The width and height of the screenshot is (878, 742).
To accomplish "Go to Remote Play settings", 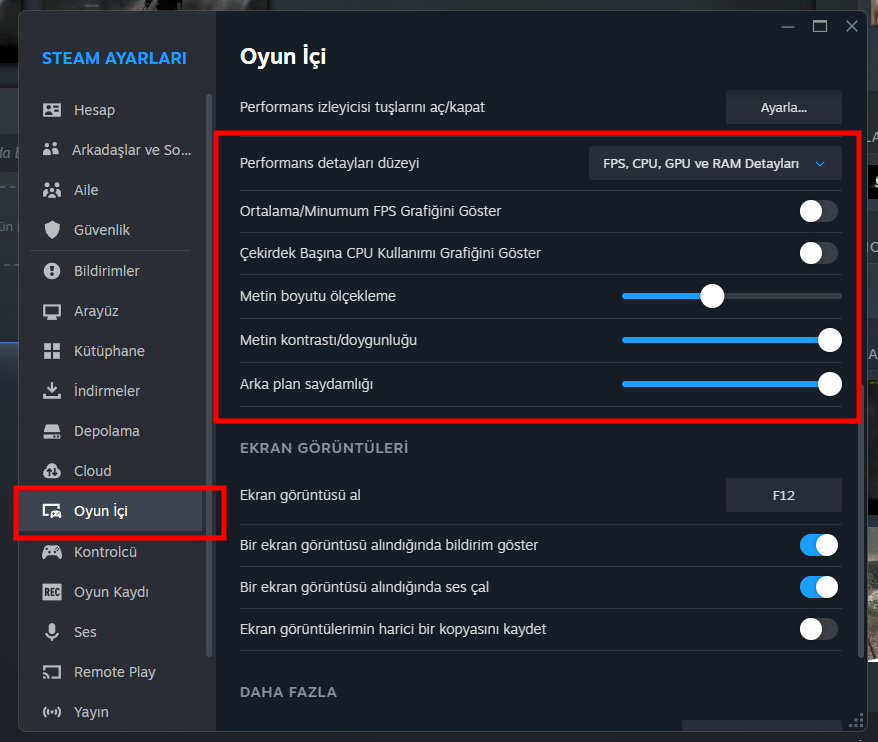I will click(x=110, y=672).
